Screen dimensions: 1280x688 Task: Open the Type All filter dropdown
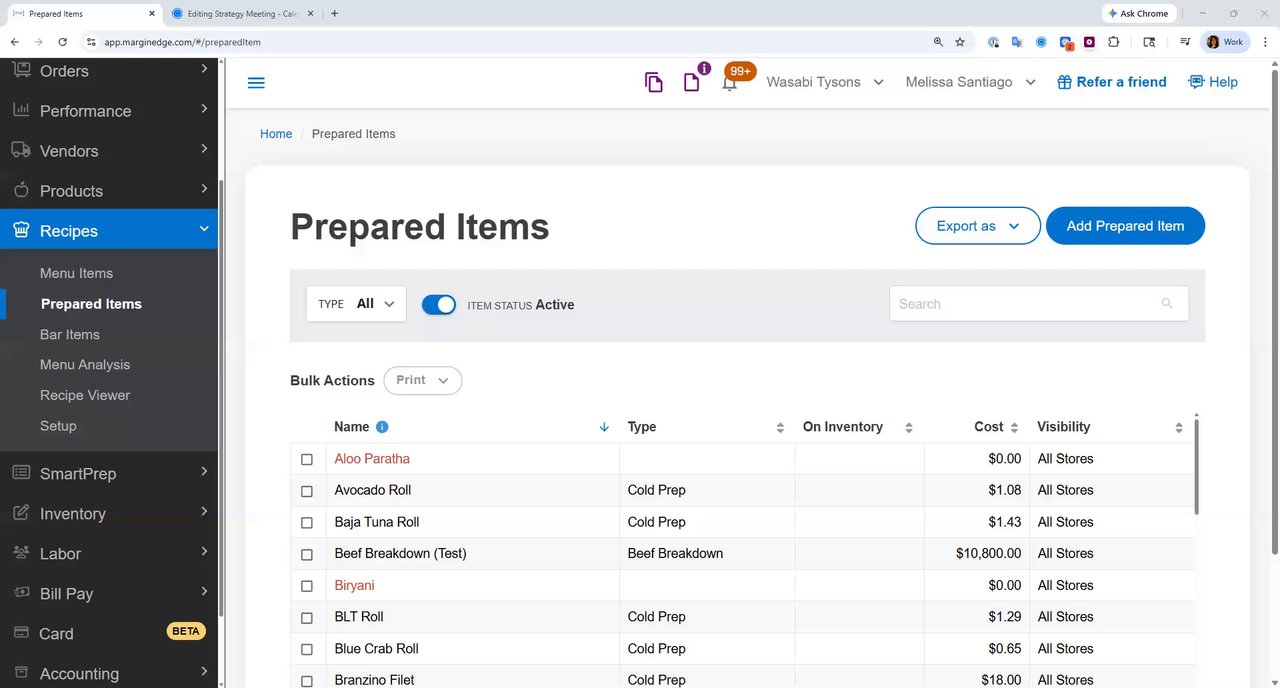356,304
